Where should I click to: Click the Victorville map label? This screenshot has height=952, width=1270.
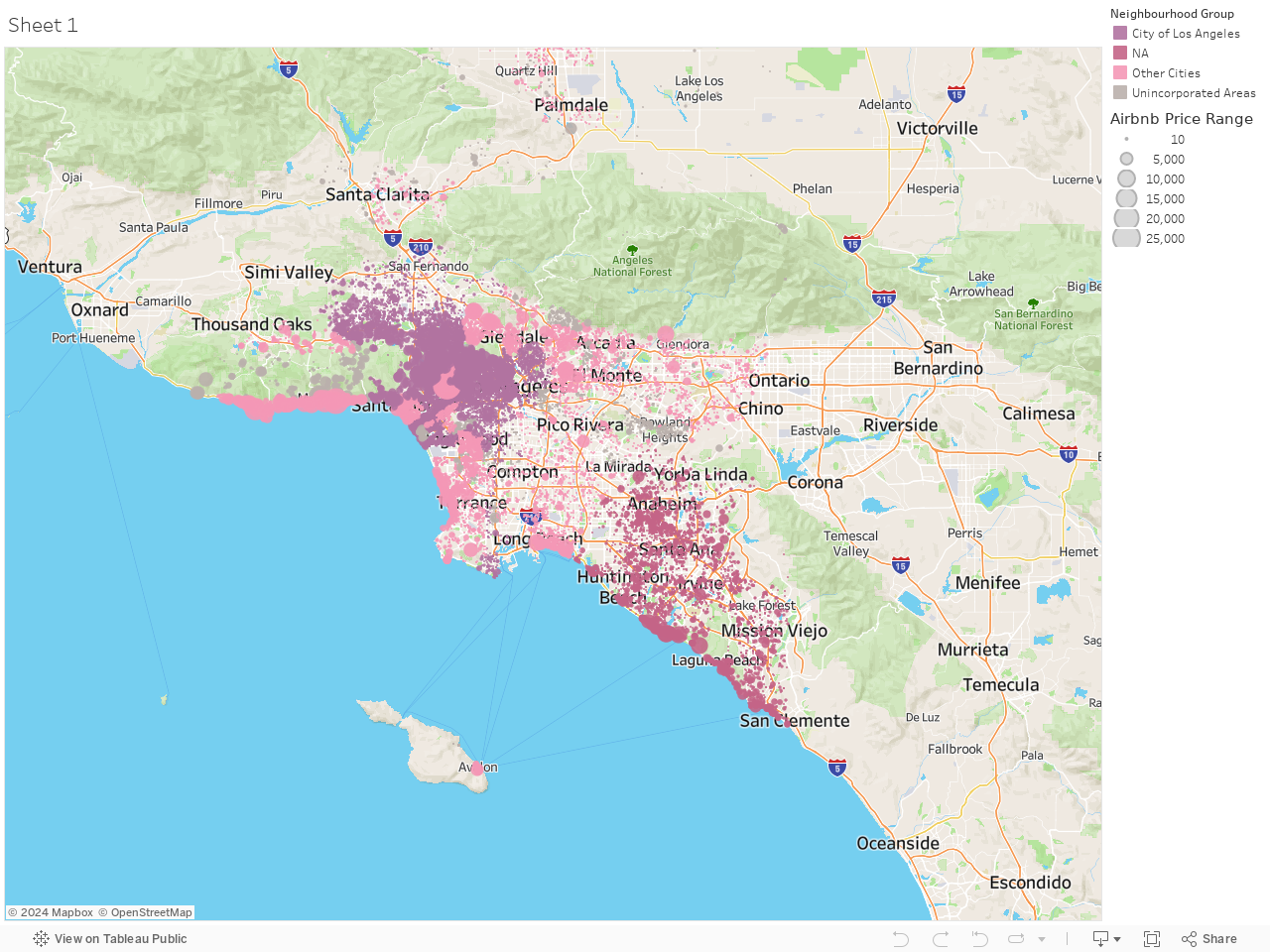937,128
